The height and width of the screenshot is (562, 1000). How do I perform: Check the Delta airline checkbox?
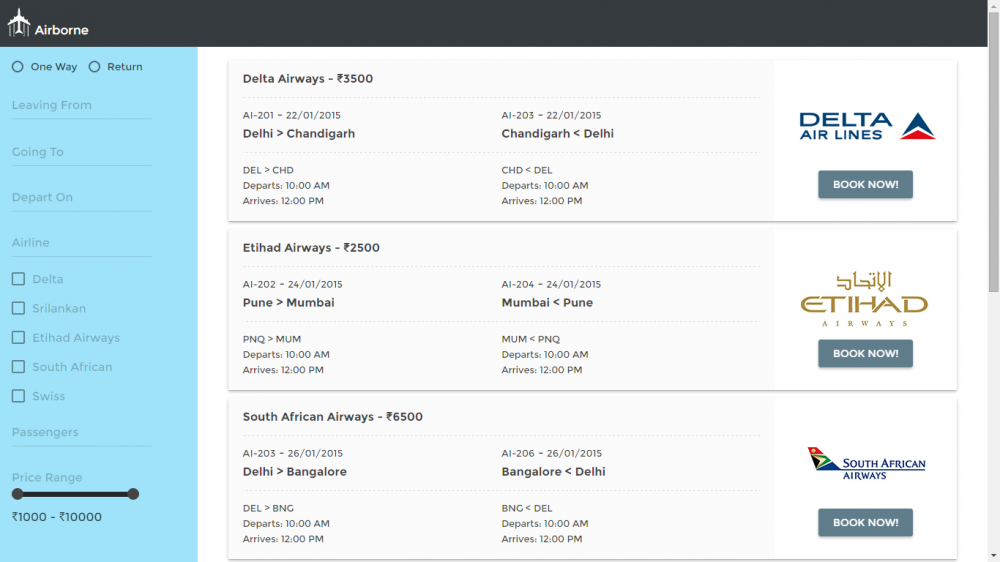[x=18, y=279]
